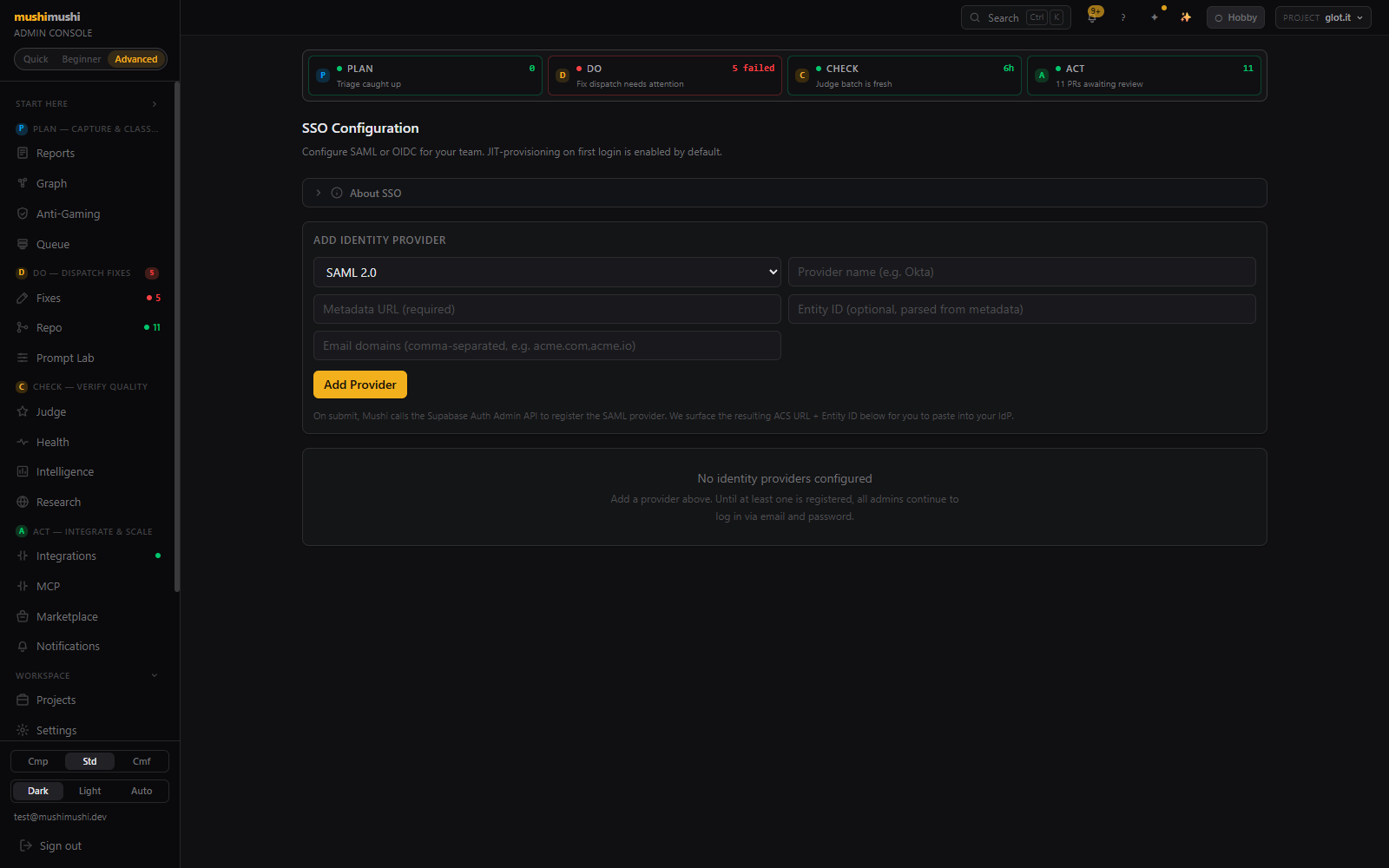Viewport: 1389px width, 868px height.
Task: Click the Sign out icon
Action: click(x=26, y=845)
